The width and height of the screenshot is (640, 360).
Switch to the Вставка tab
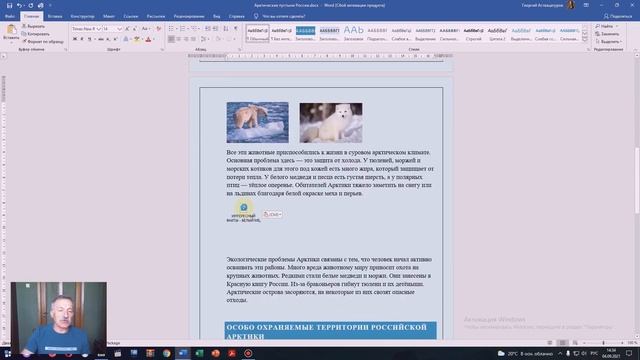[55, 16]
